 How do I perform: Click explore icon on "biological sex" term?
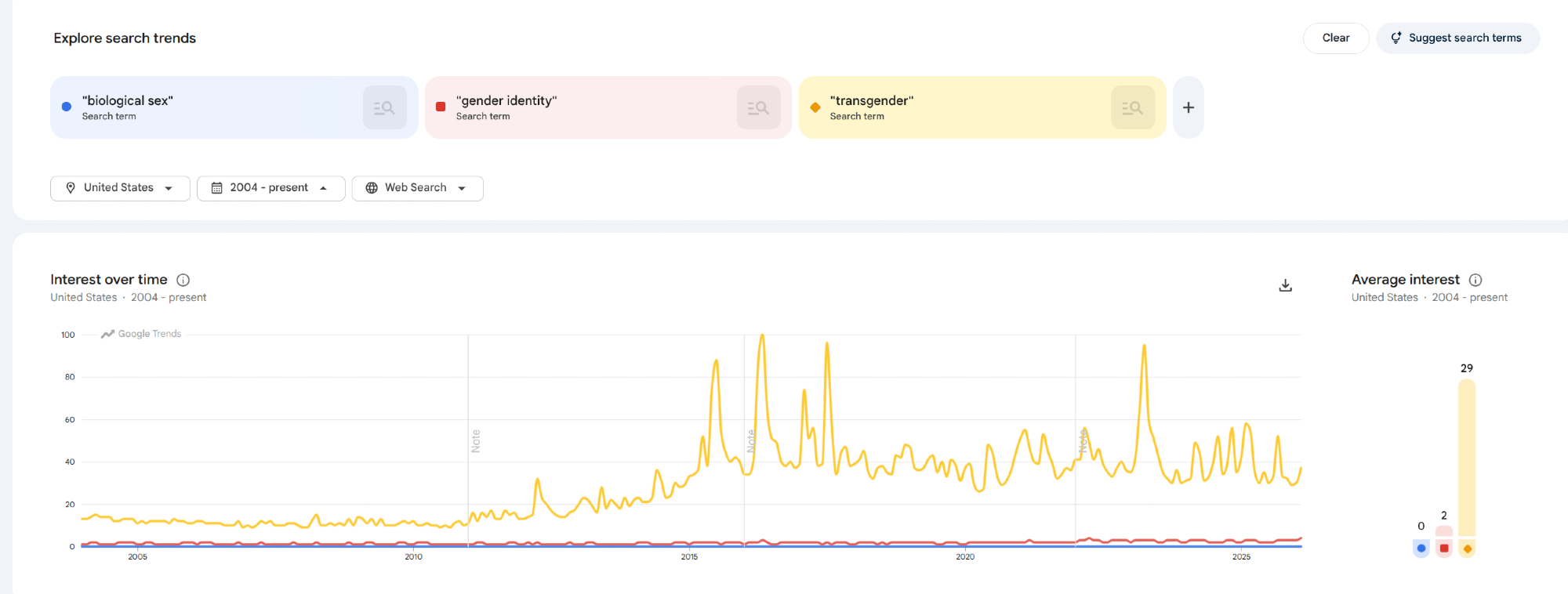384,108
